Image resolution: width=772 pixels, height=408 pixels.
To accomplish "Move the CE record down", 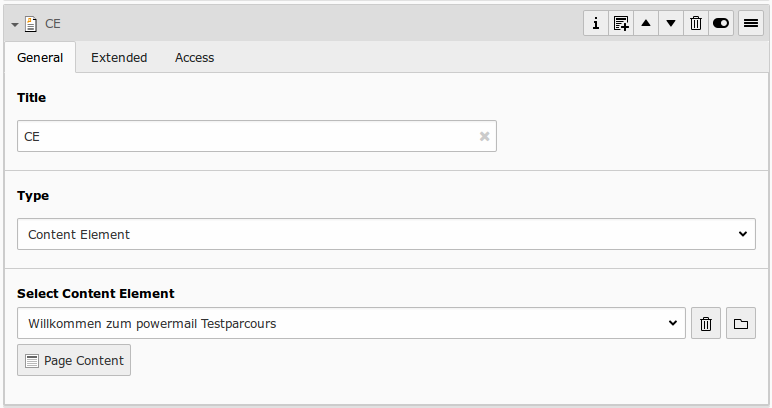I will [x=671, y=23].
